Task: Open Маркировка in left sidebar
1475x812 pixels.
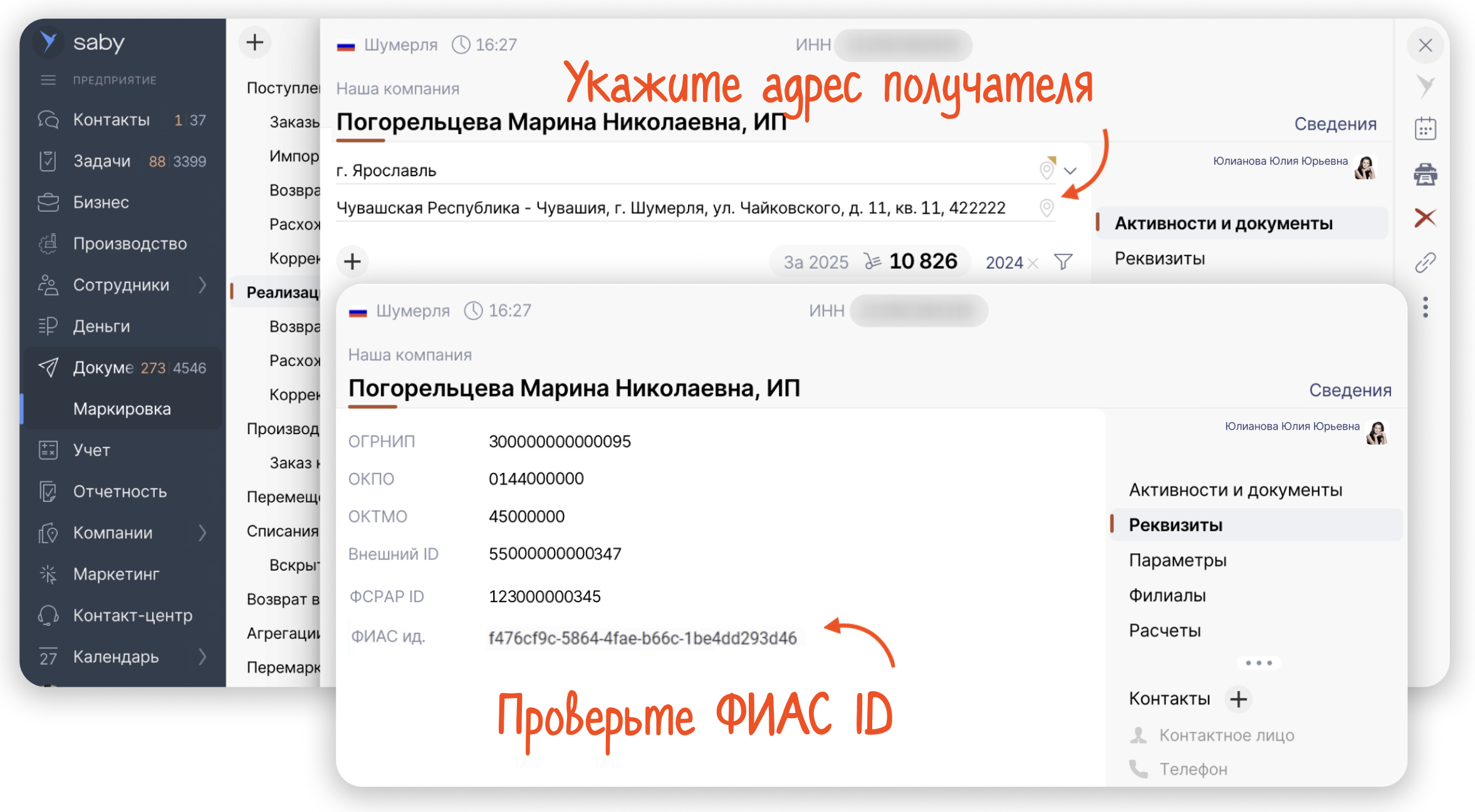Action: tap(122, 409)
